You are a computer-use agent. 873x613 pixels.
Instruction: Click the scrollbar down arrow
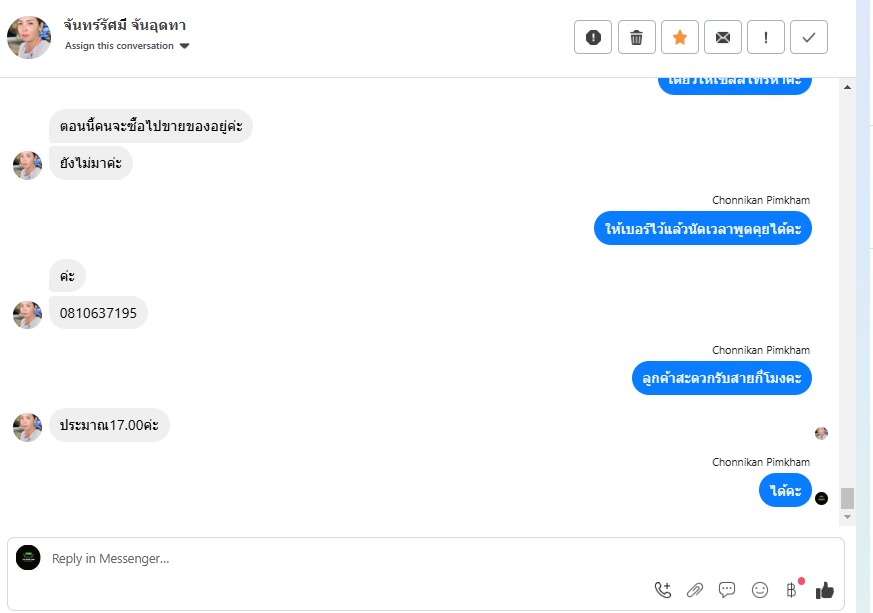(x=847, y=517)
